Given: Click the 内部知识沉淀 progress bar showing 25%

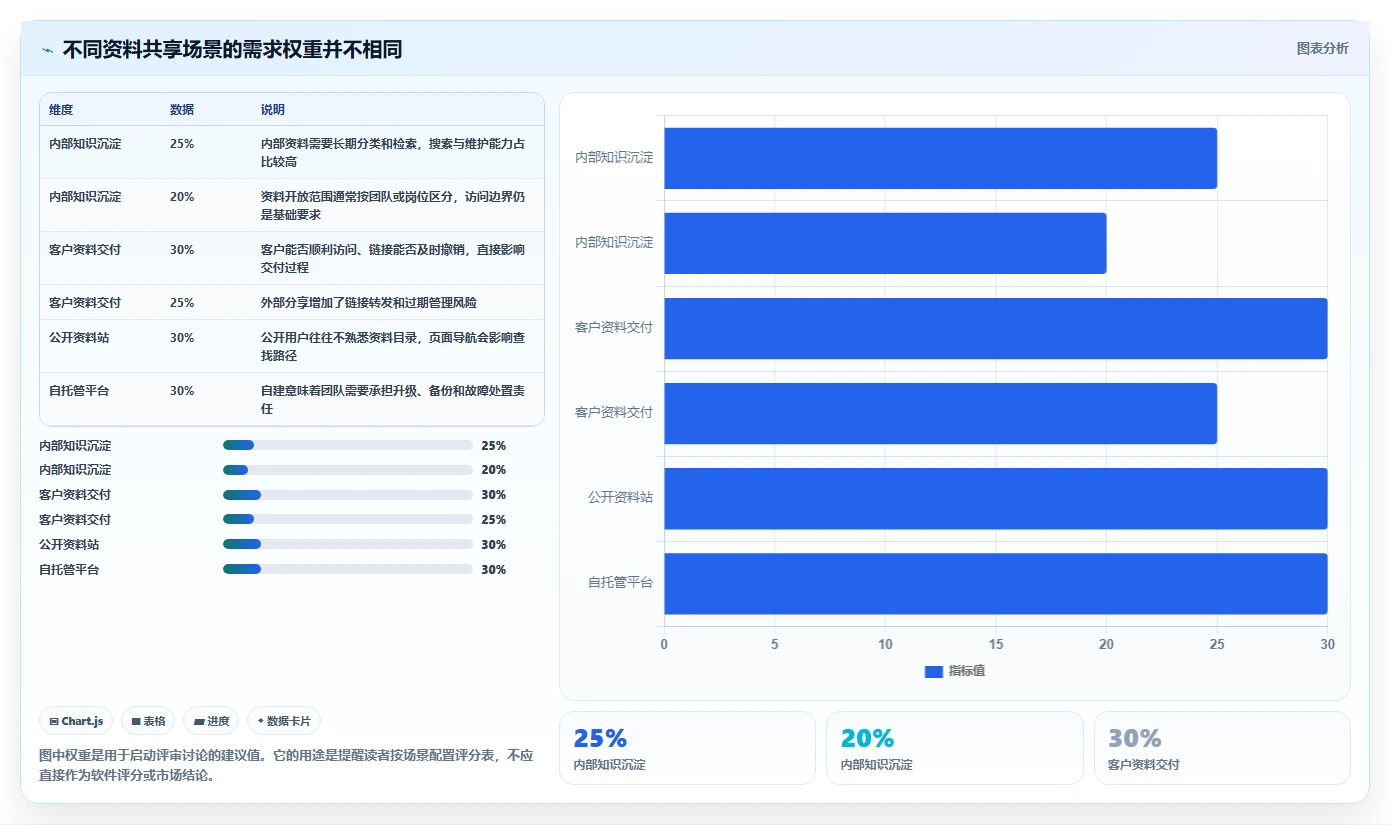Looking at the screenshot, I should click(348, 445).
